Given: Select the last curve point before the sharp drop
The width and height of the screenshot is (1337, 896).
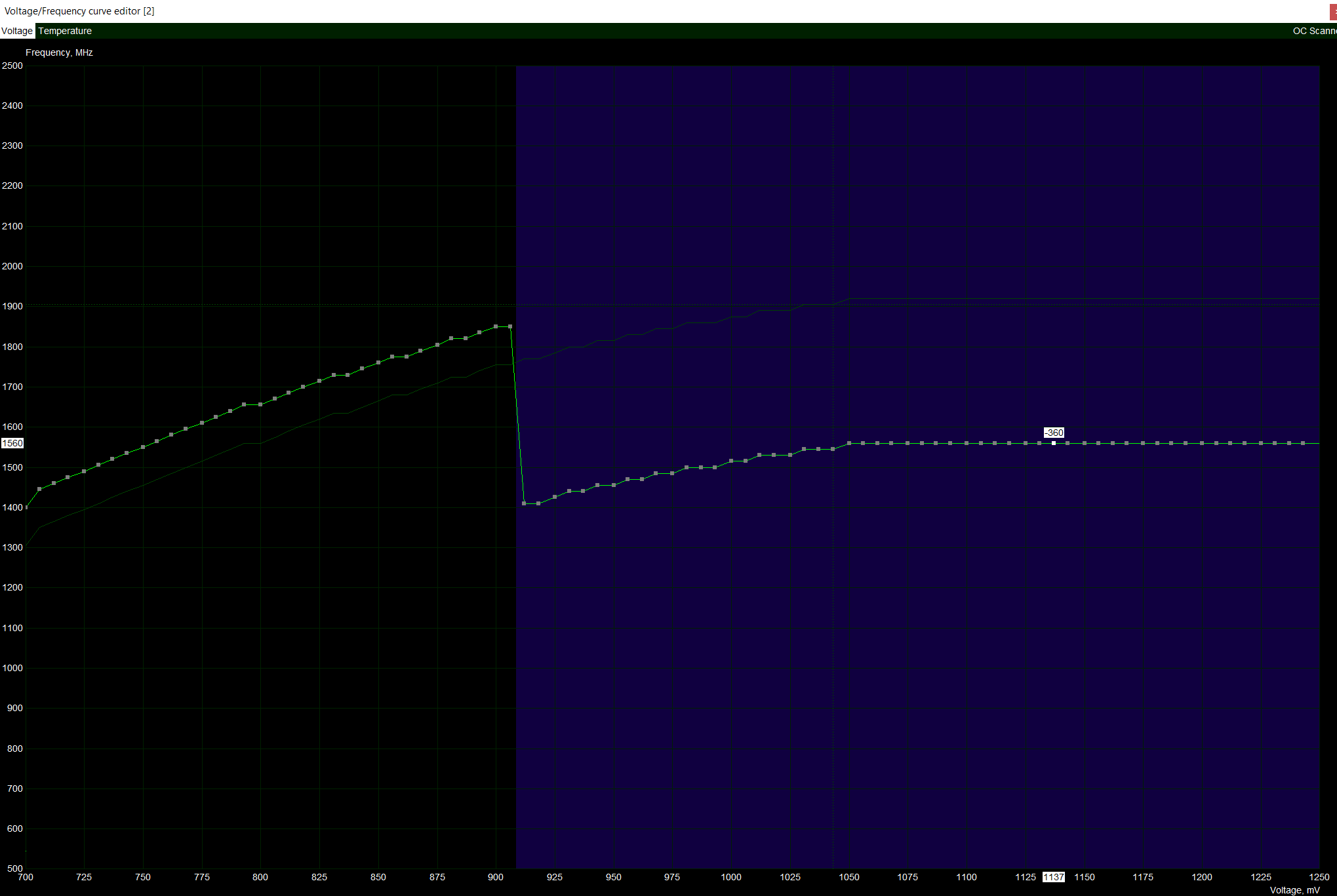Looking at the screenshot, I should 510,326.
